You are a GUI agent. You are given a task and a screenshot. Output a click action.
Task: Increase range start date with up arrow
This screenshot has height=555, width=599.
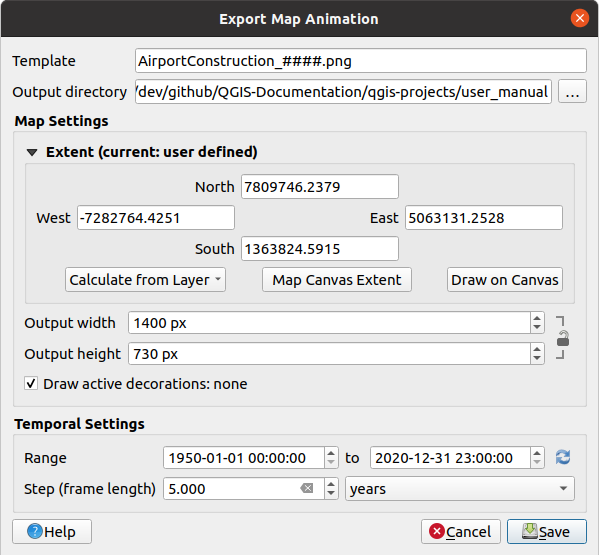(x=331, y=453)
